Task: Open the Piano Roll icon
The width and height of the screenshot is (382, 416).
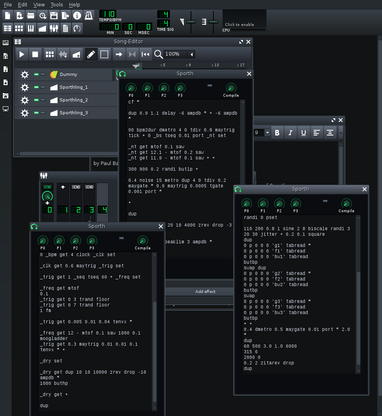Action: coord(31,28)
